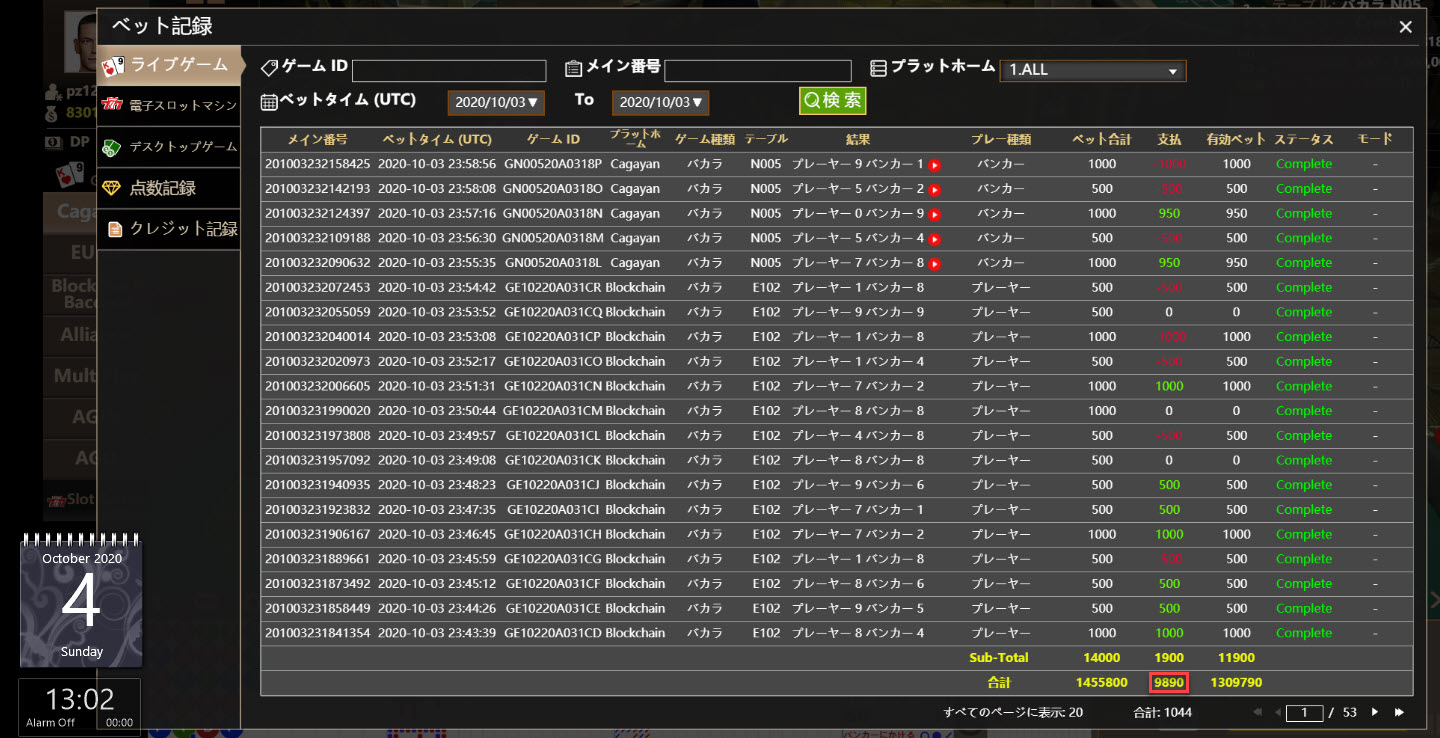
Task: Click the total valid bet 1309790
Action: point(1236,683)
